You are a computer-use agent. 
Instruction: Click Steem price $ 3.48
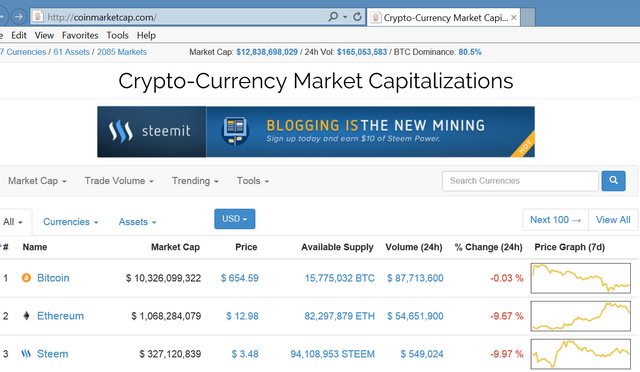245,354
